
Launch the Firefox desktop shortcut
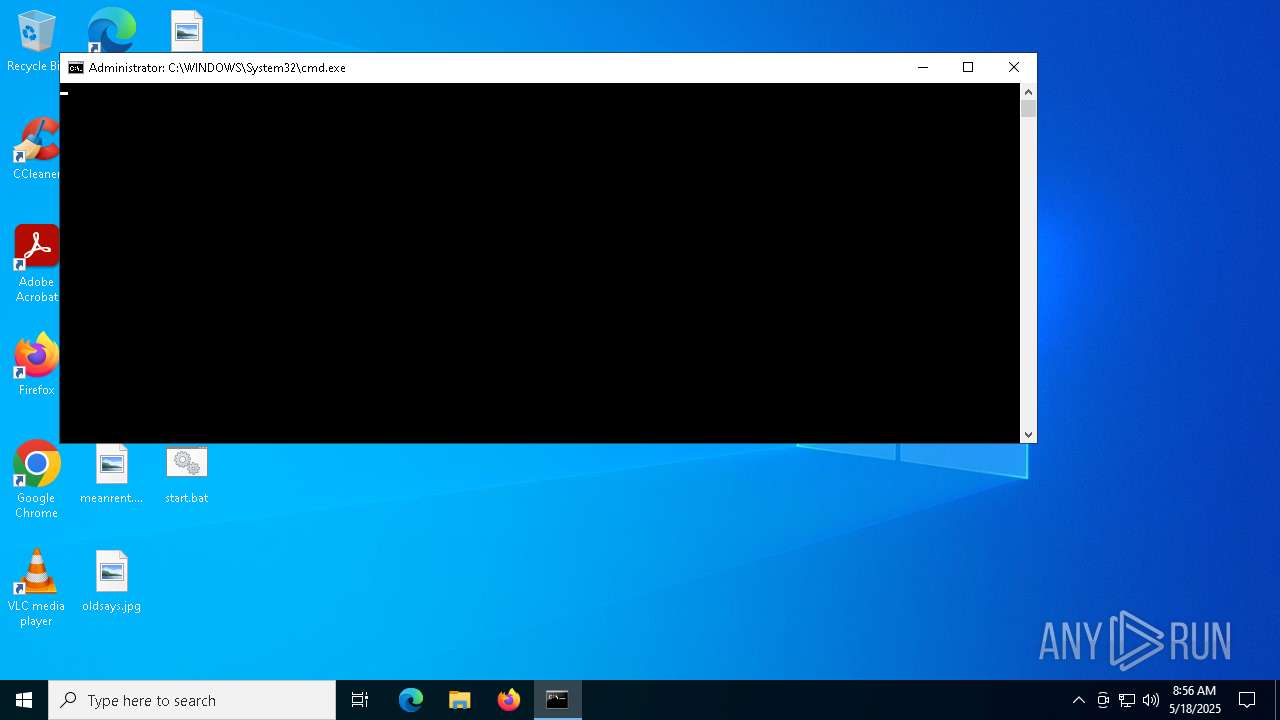tap(36, 365)
